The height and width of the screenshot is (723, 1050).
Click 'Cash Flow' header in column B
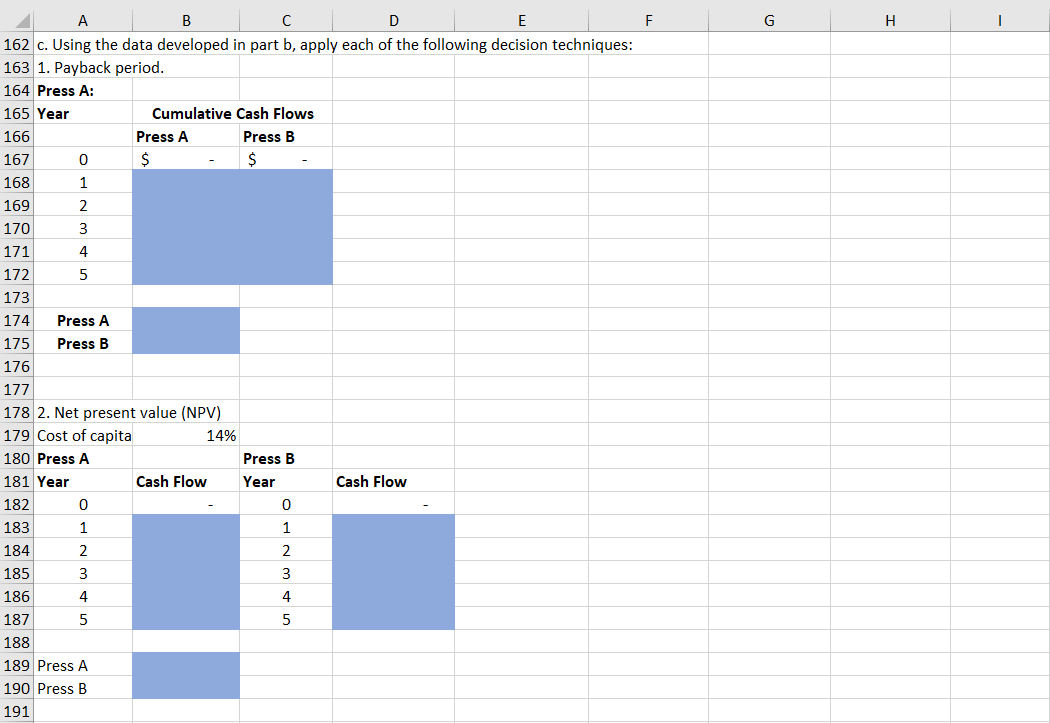[186, 481]
